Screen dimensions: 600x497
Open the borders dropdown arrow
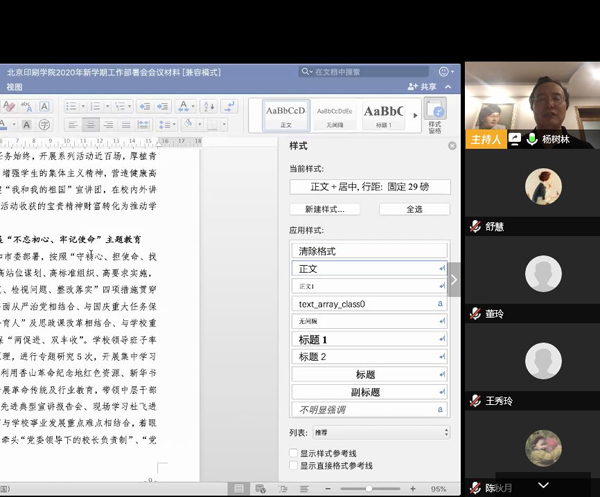[224, 124]
